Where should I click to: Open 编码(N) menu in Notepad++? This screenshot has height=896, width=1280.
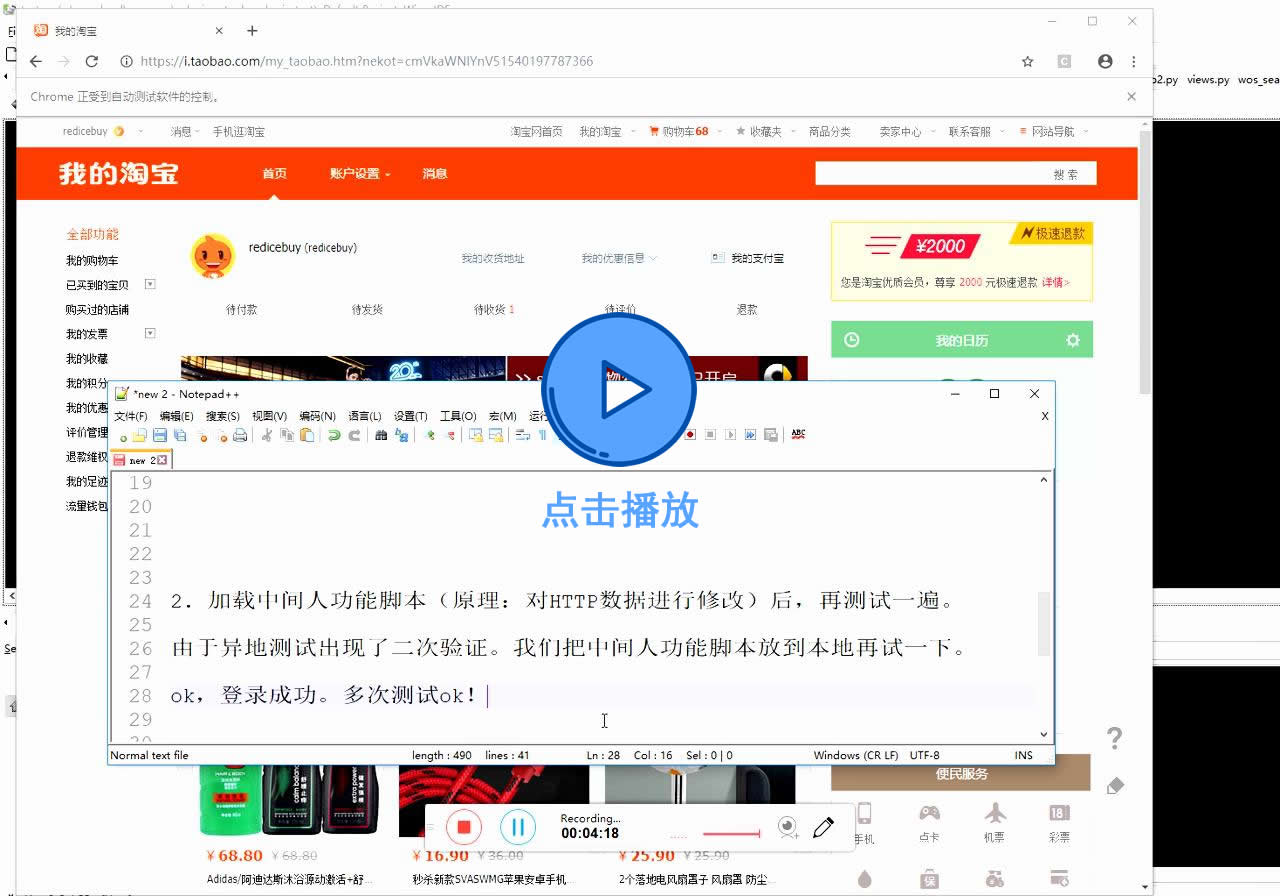(317, 416)
